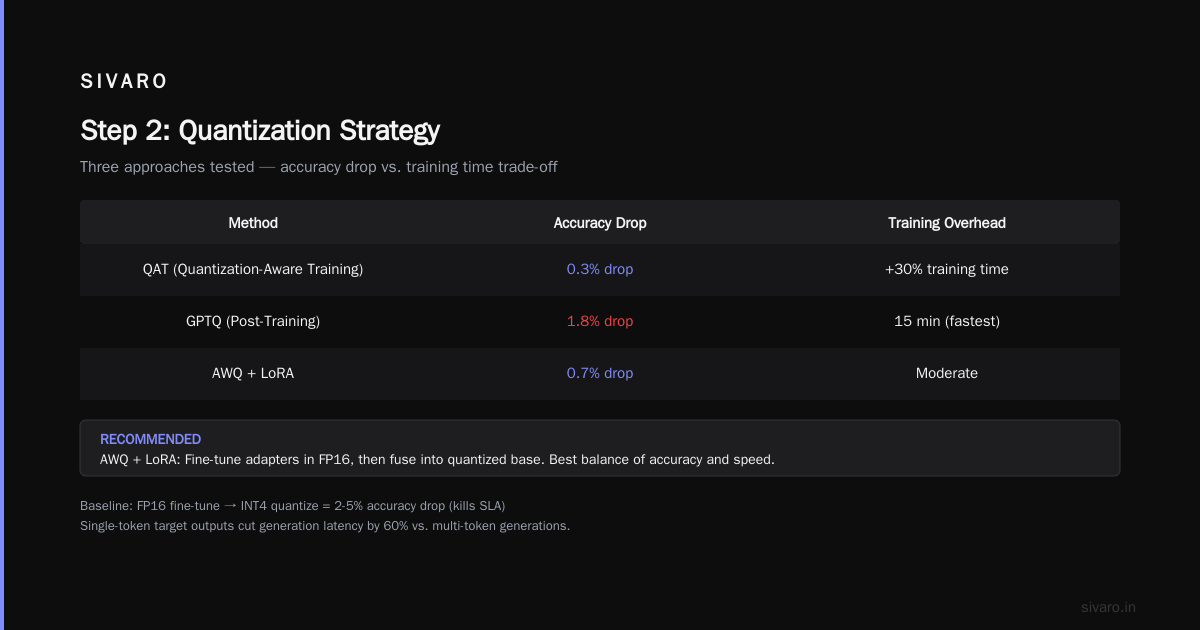1200x630 pixels.
Task: Click the Baseline FP16 fine-tune footnote
Action: click(x=299, y=506)
